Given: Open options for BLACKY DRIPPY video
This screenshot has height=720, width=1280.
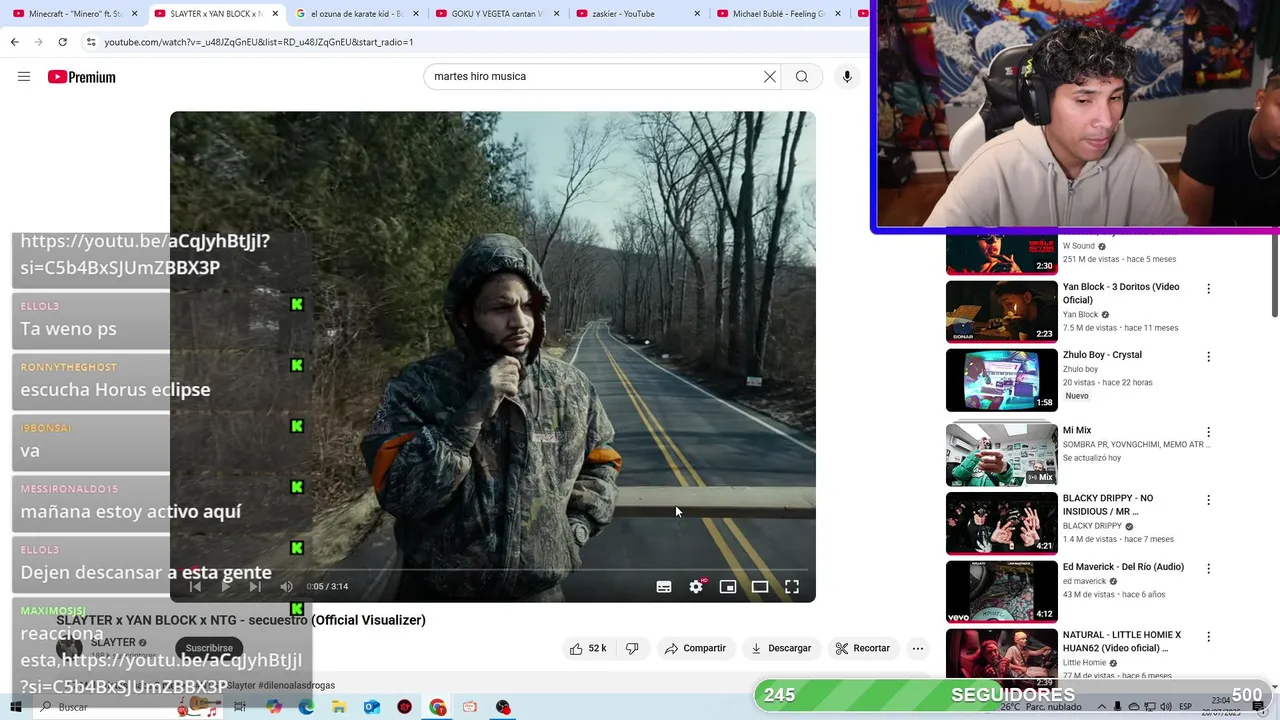Looking at the screenshot, I should point(1208,500).
